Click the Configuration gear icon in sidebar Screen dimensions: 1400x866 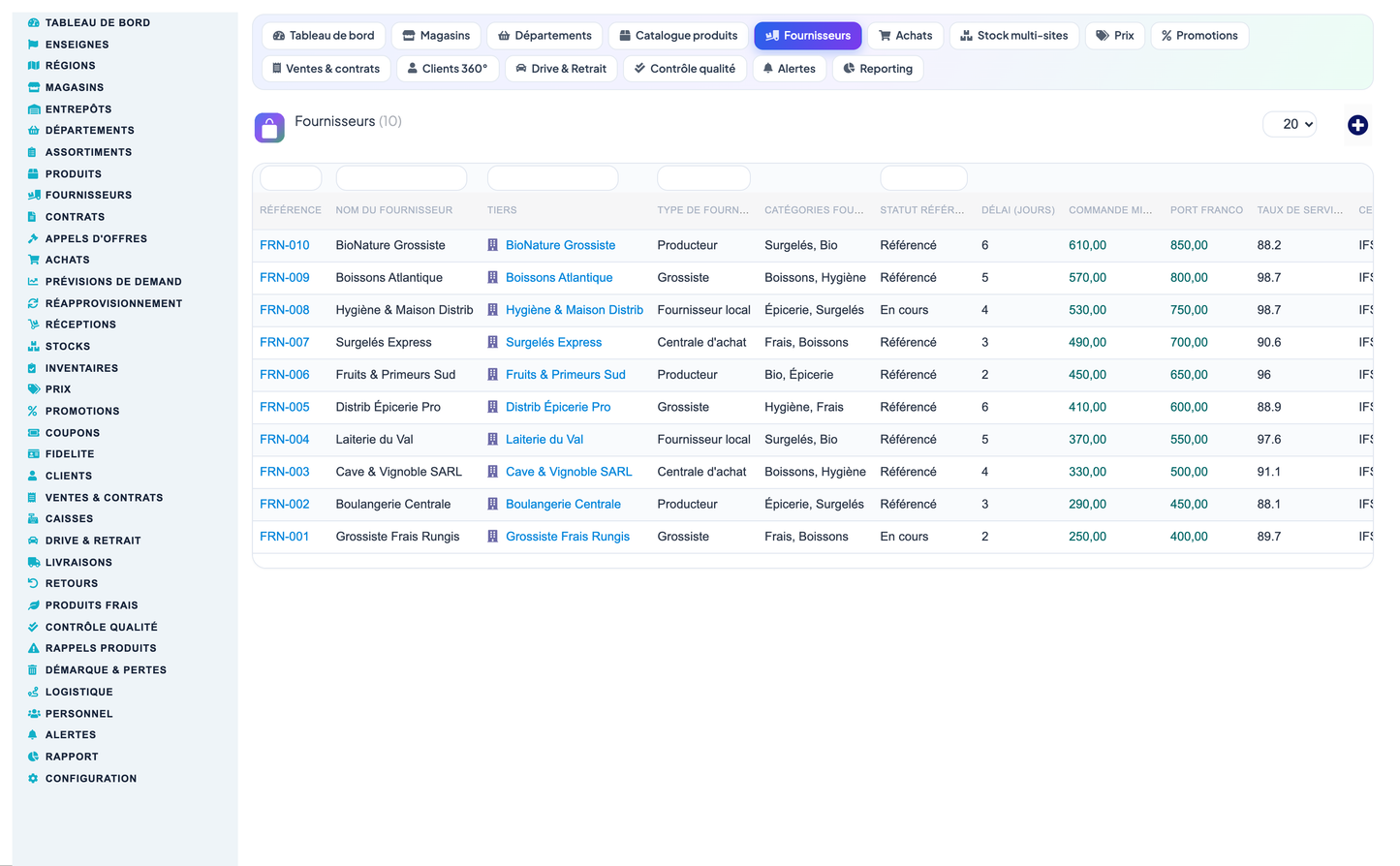[x=33, y=779]
